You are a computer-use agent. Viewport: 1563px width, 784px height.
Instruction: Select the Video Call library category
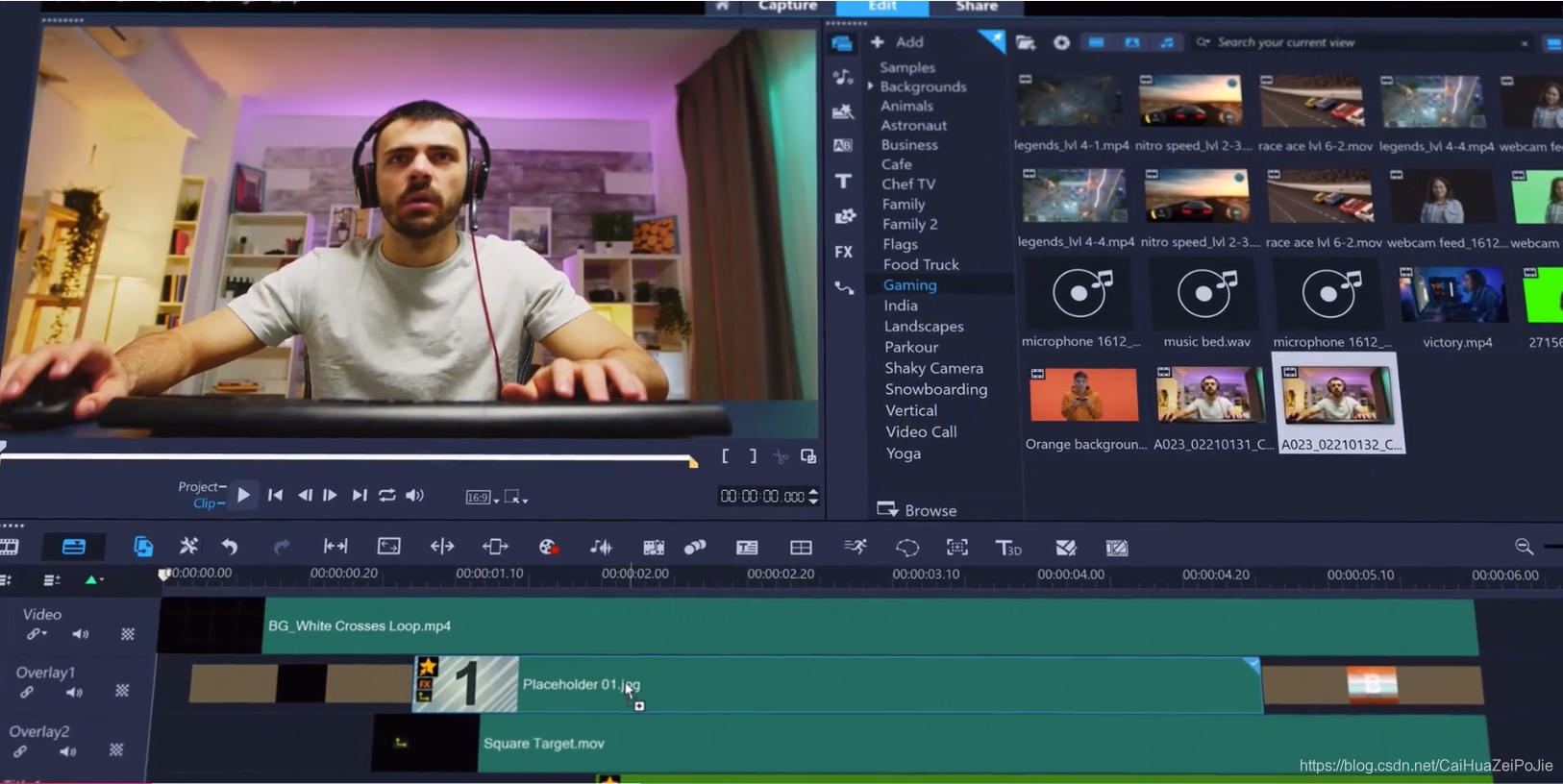(921, 431)
